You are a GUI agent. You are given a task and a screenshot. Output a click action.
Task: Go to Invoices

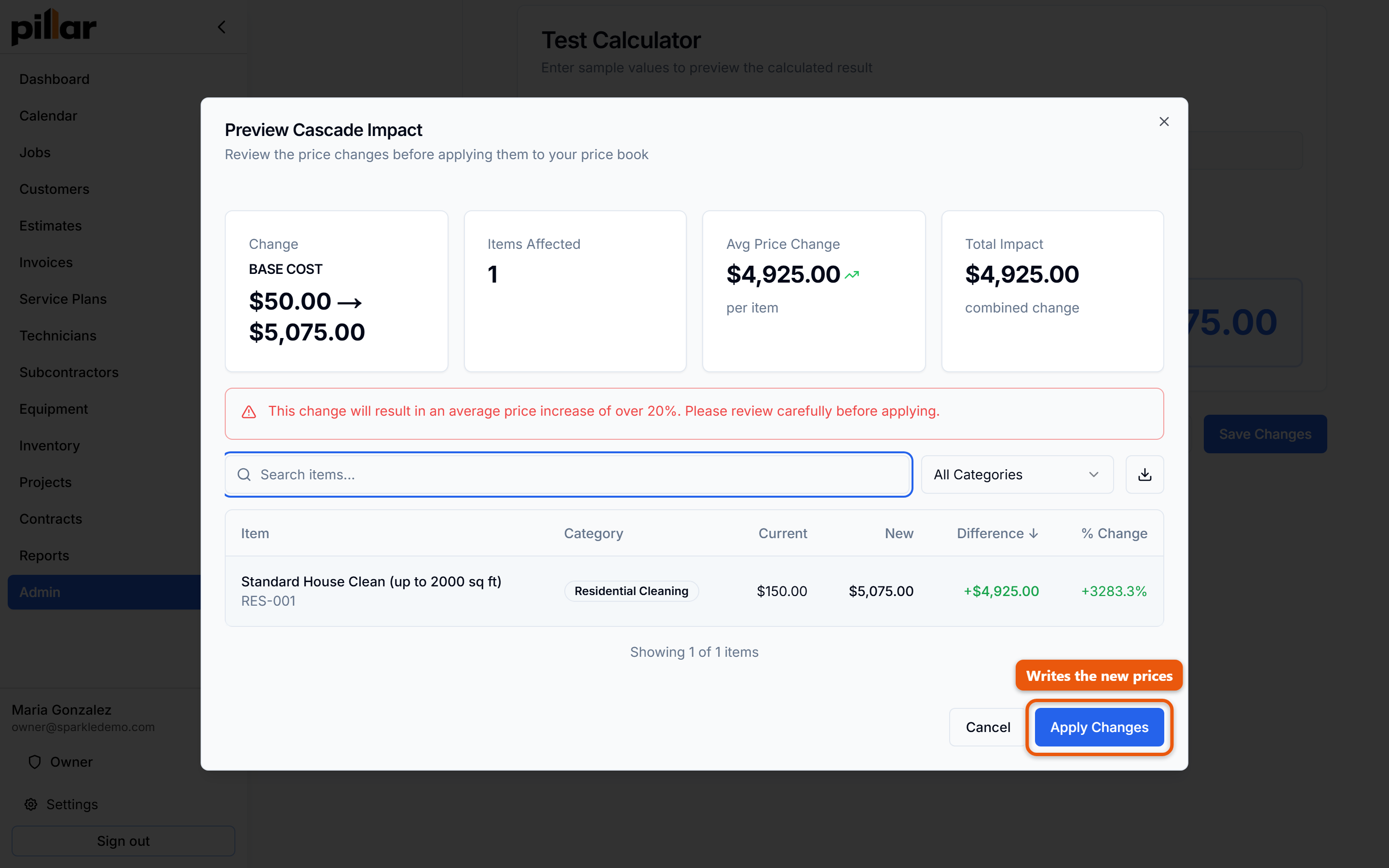[46, 262]
